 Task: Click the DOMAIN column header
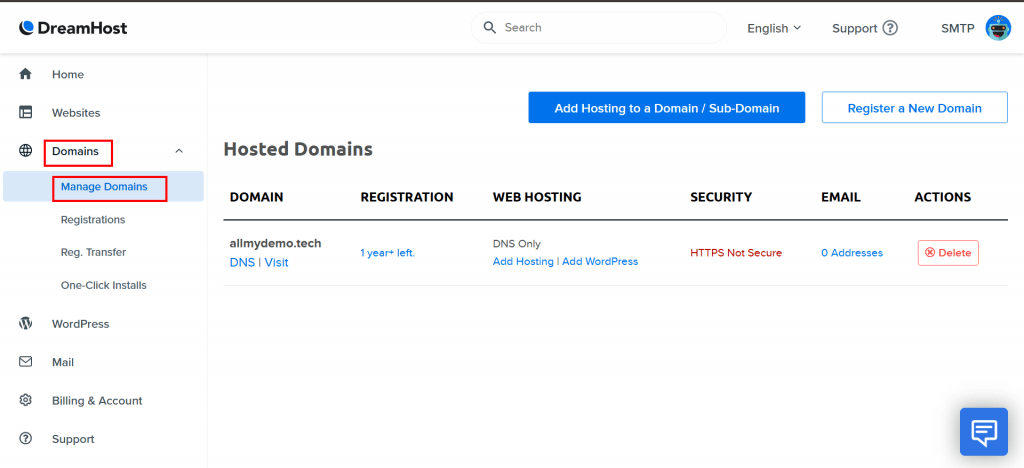257,197
